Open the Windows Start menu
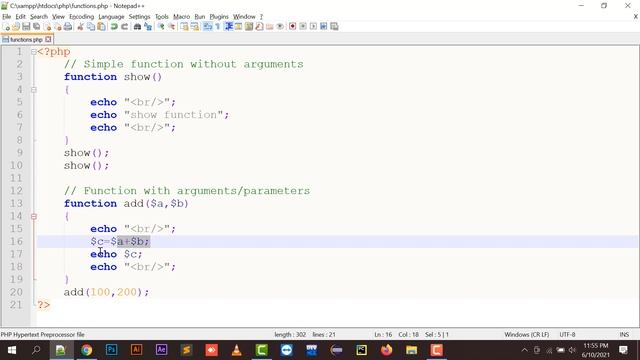Viewport: 640px width, 360px height. click(x=11, y=350)
